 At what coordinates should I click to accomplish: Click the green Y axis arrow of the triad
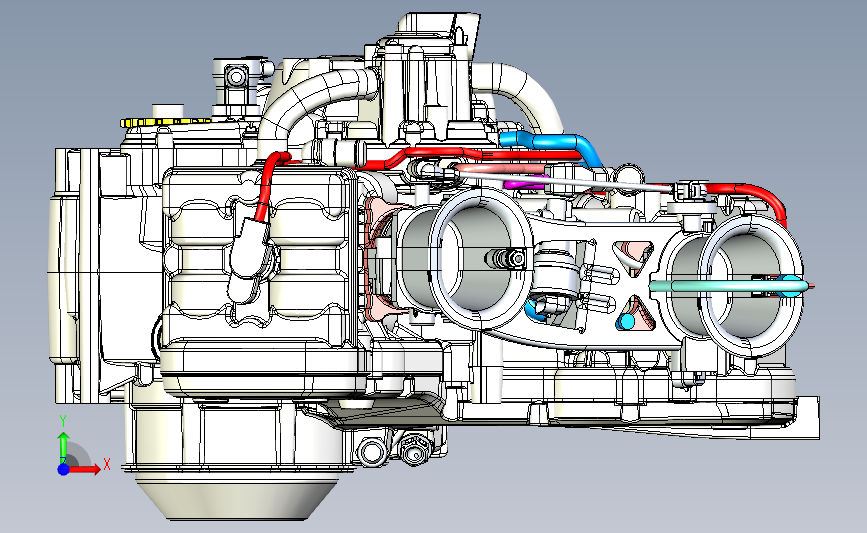[64, 448]
